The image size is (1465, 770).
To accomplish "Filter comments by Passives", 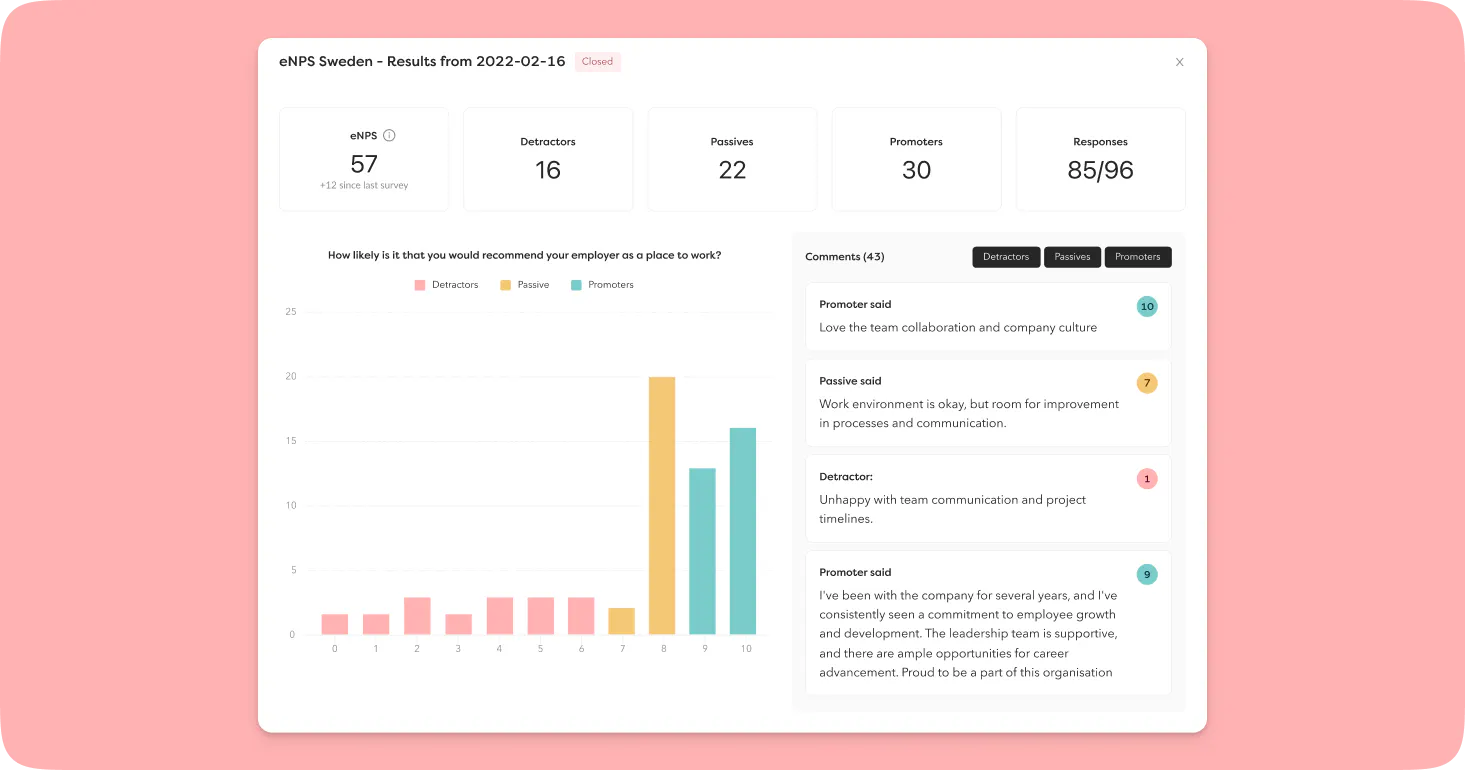I will click(1072, 257).
